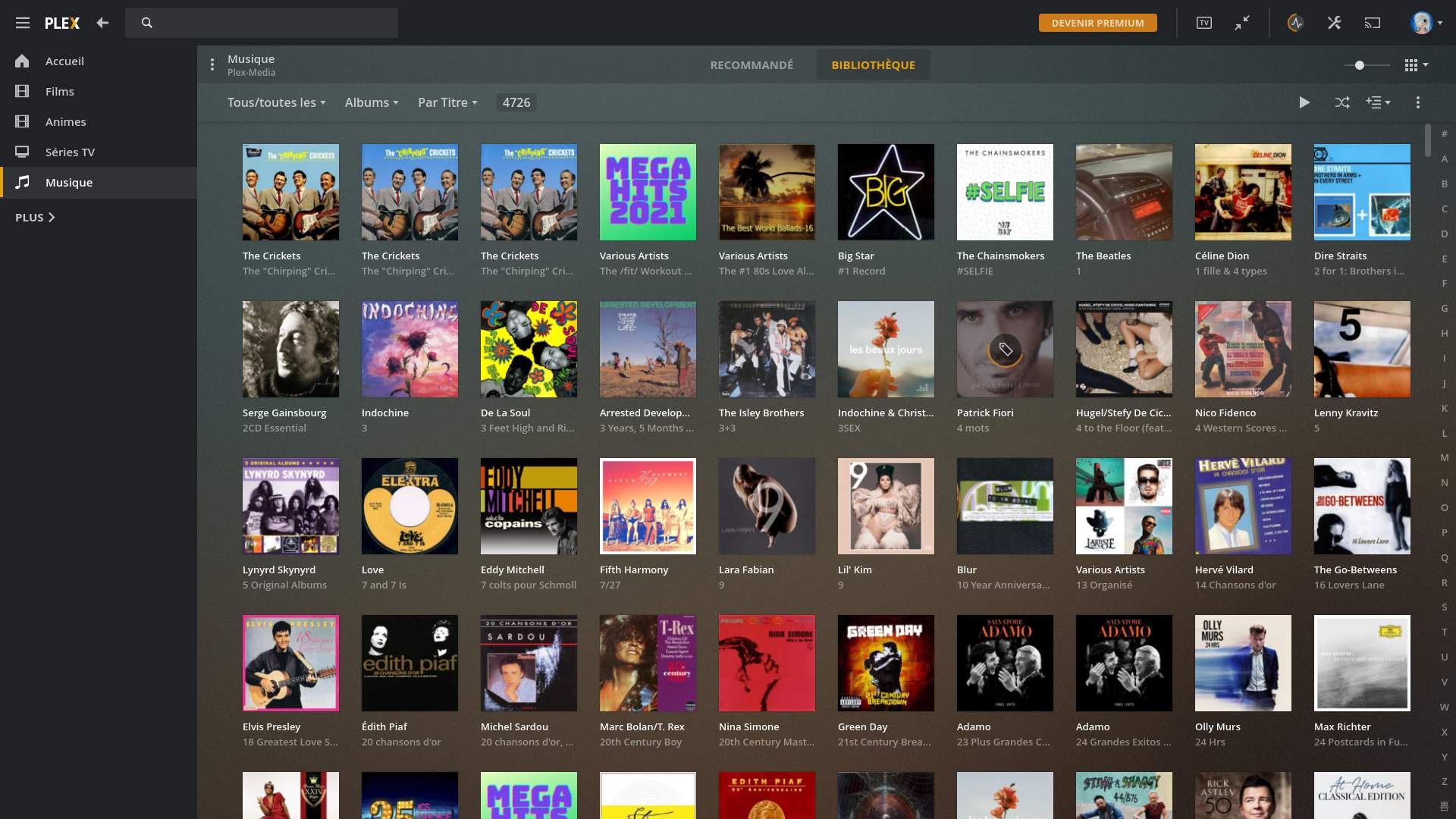Open the Séries TV library

coord(99,152)
